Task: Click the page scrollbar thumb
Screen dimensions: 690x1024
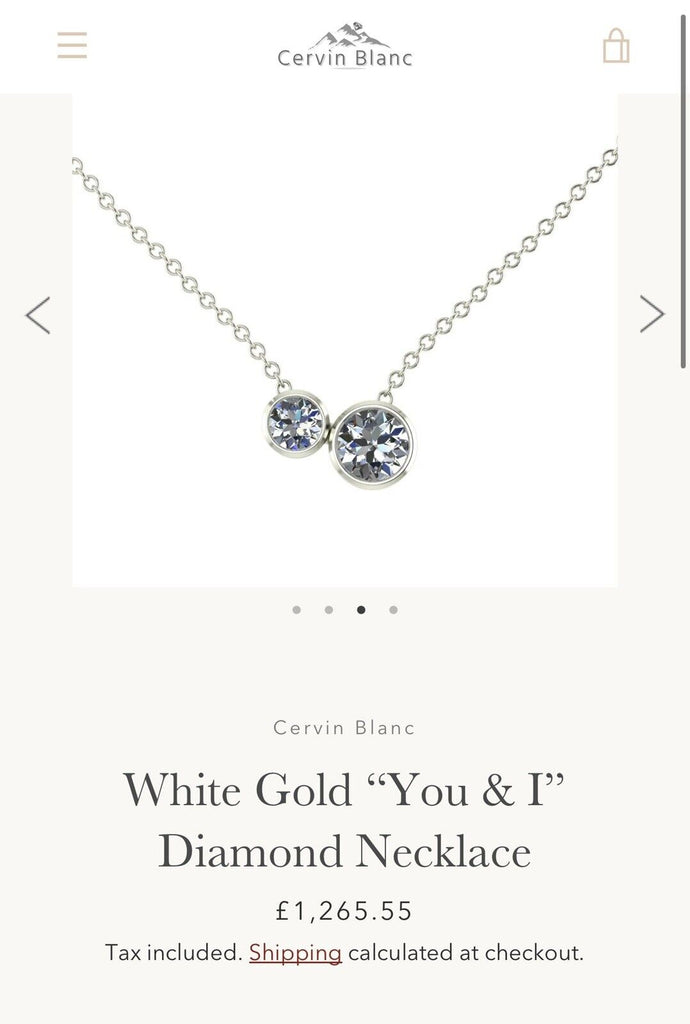Action: pos(683,189)
